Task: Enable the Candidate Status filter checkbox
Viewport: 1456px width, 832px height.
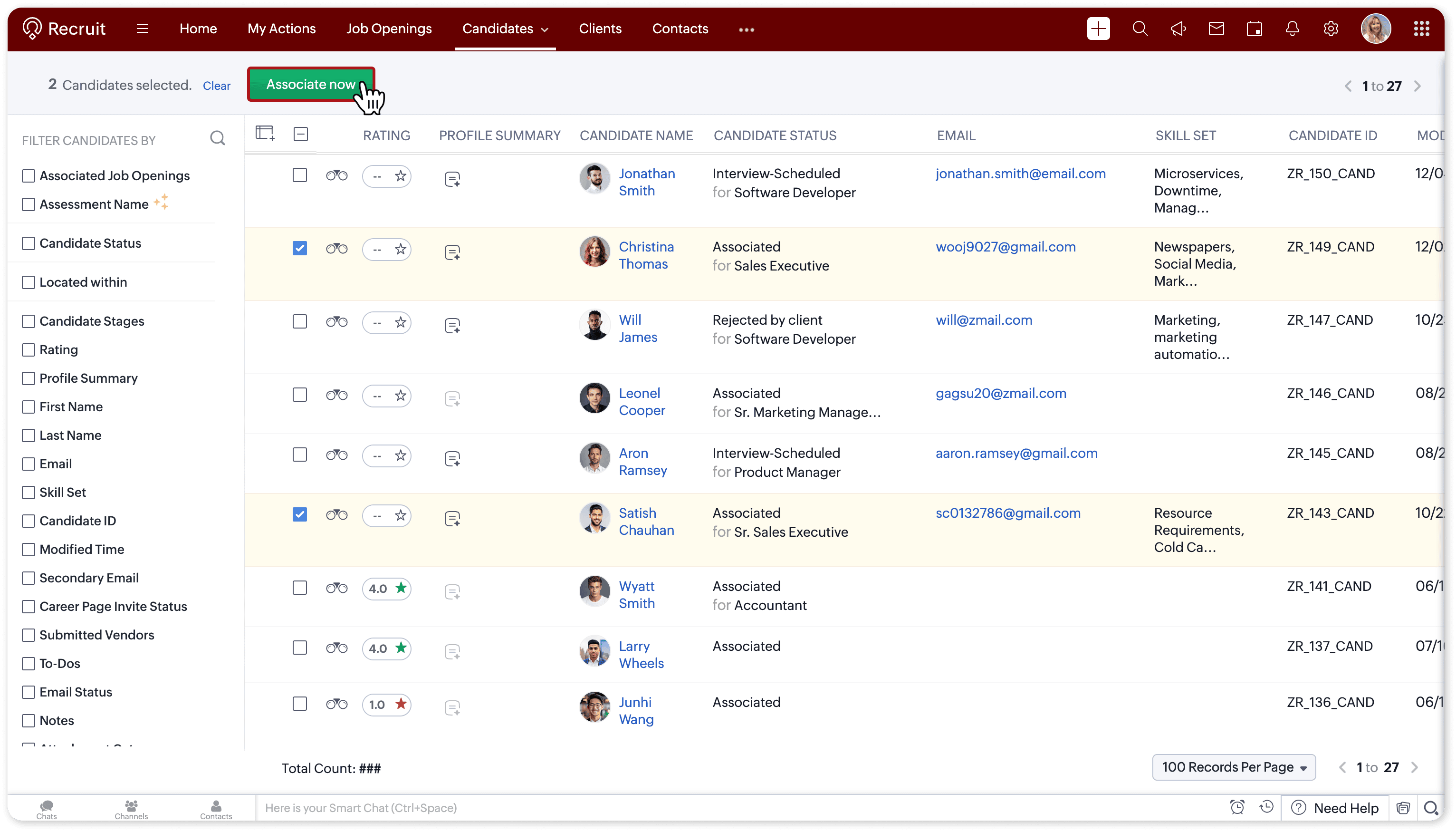Action: click(x=29, y=243)
